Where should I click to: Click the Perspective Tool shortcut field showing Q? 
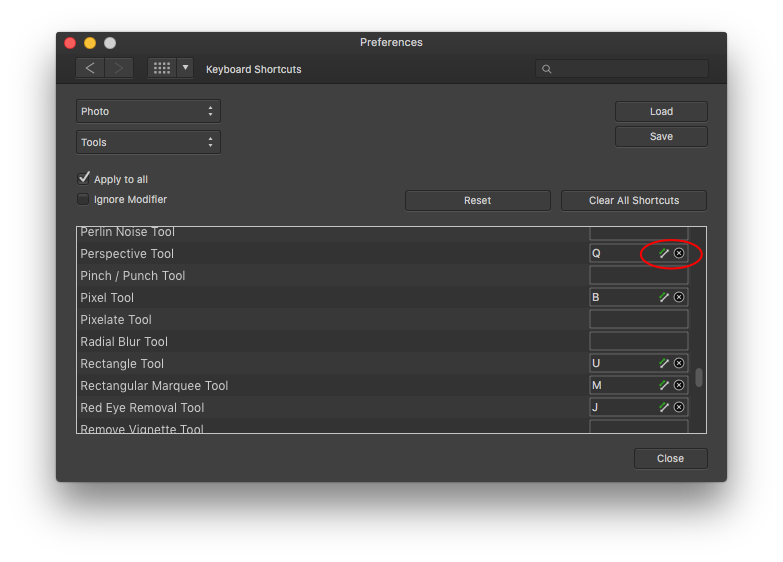point(639,253)
